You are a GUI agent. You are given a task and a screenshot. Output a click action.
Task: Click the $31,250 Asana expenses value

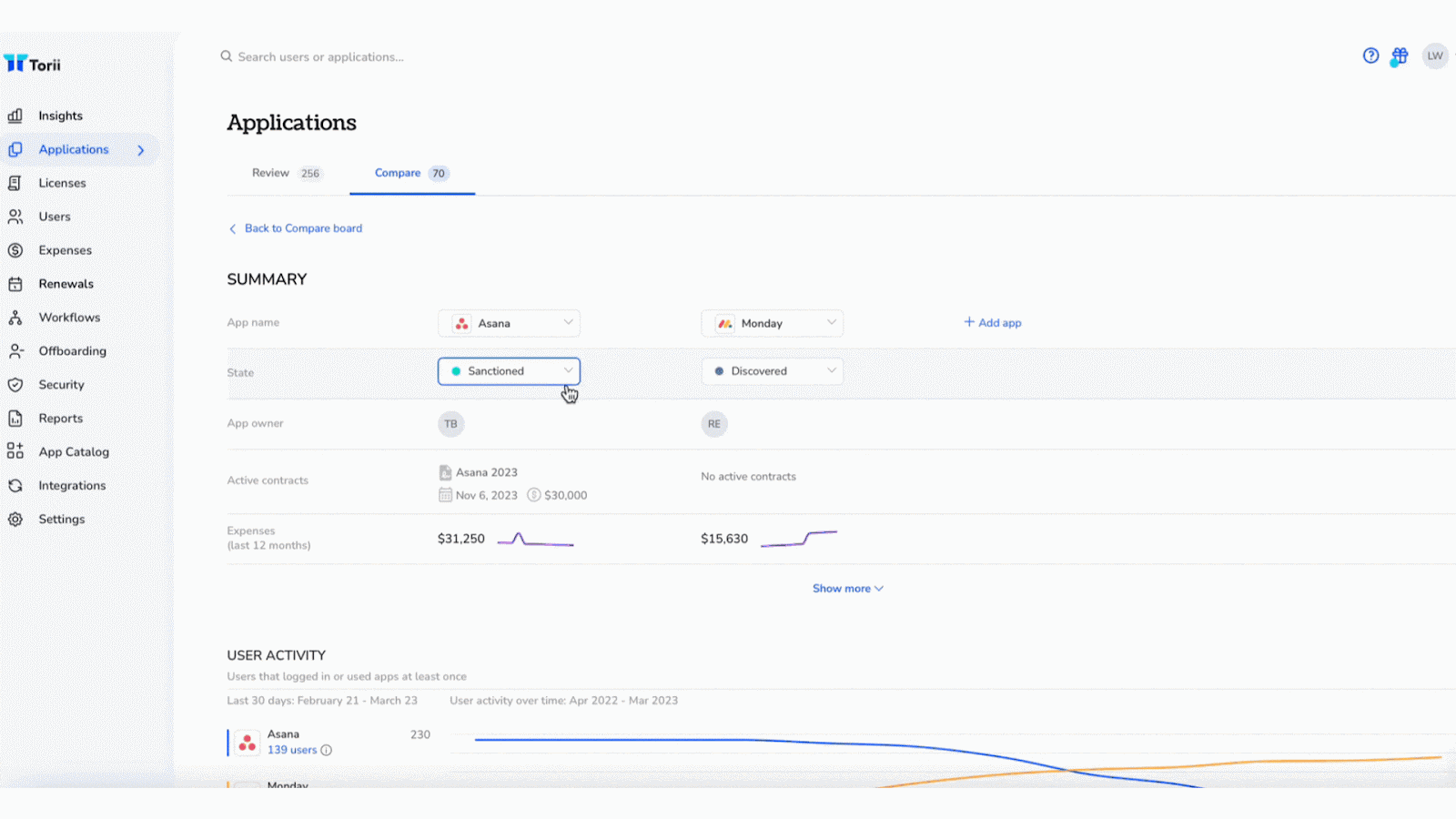tap(461, 539)
